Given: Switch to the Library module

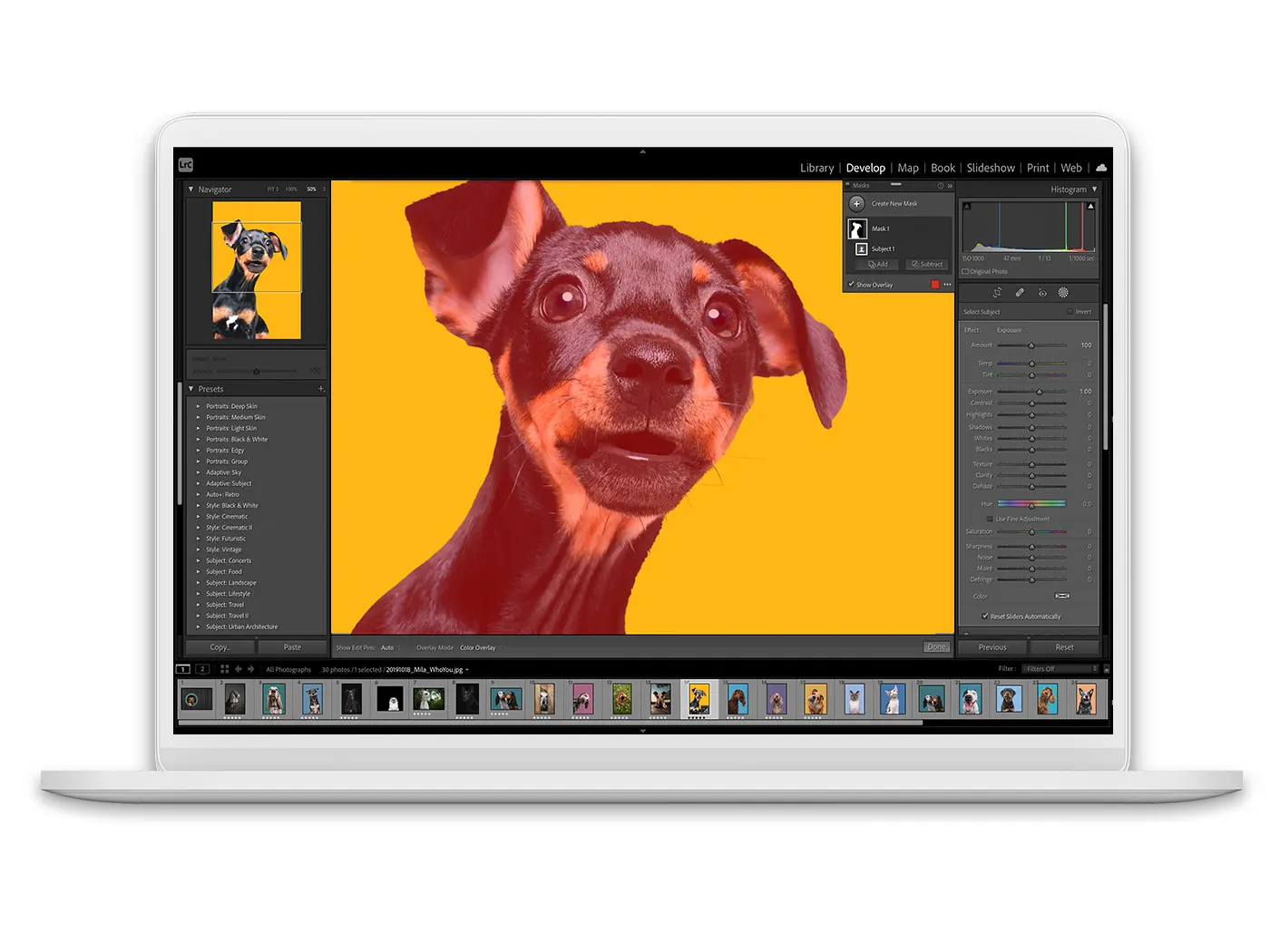Looking at the screenshot, I should point(816,167).
